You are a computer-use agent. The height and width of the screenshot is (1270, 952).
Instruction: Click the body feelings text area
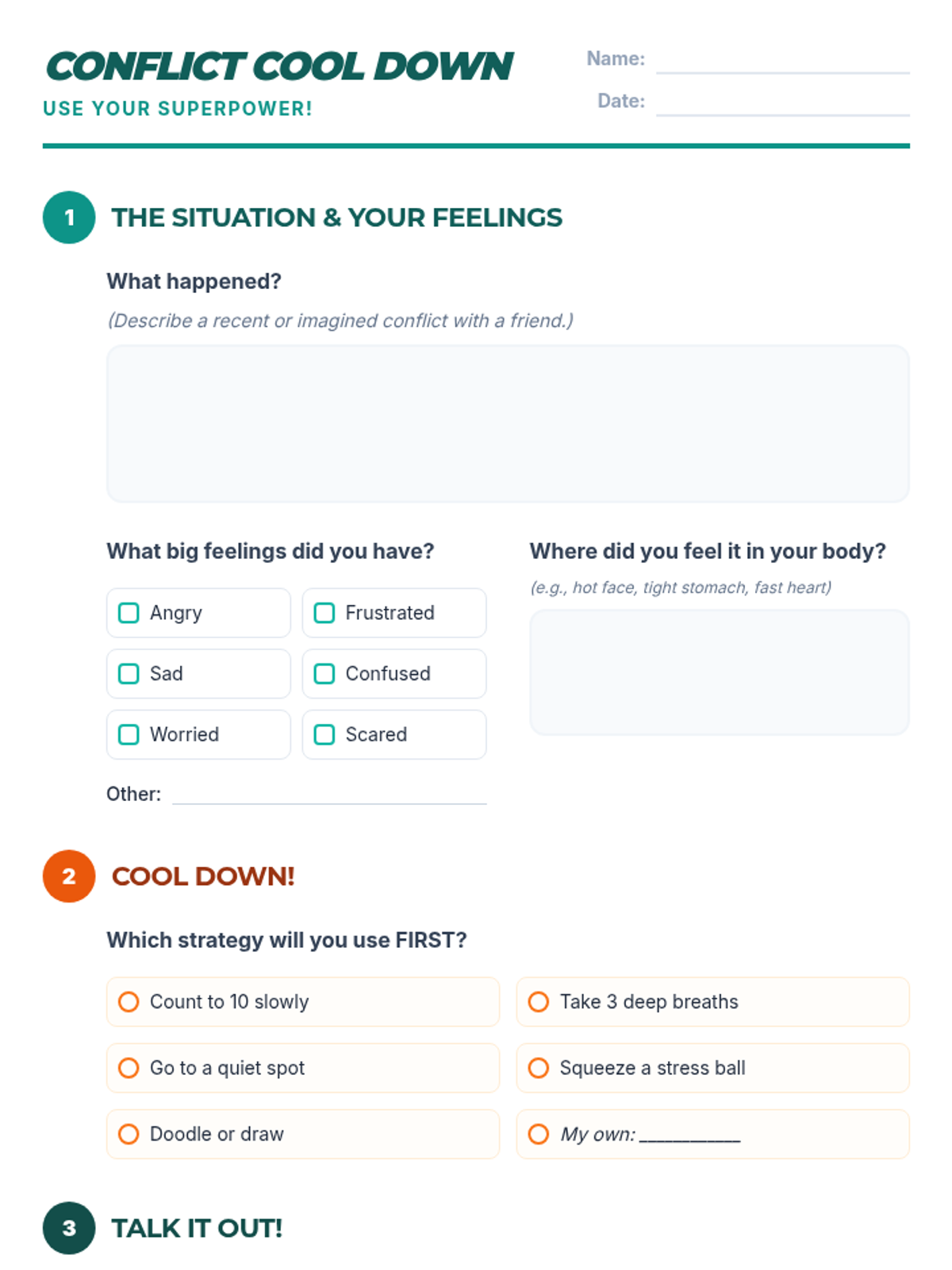pyautogui.click(x=719, y=672)
